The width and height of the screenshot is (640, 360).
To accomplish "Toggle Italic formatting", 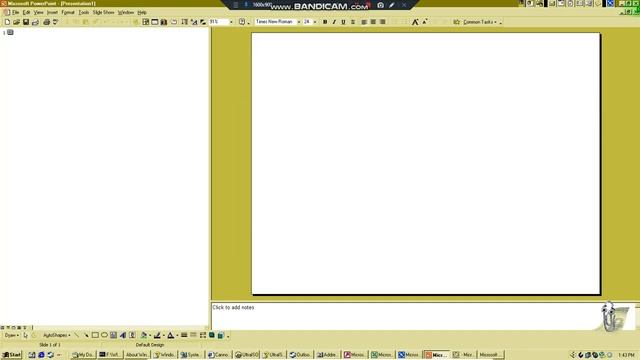I will [x=334, y=22].
